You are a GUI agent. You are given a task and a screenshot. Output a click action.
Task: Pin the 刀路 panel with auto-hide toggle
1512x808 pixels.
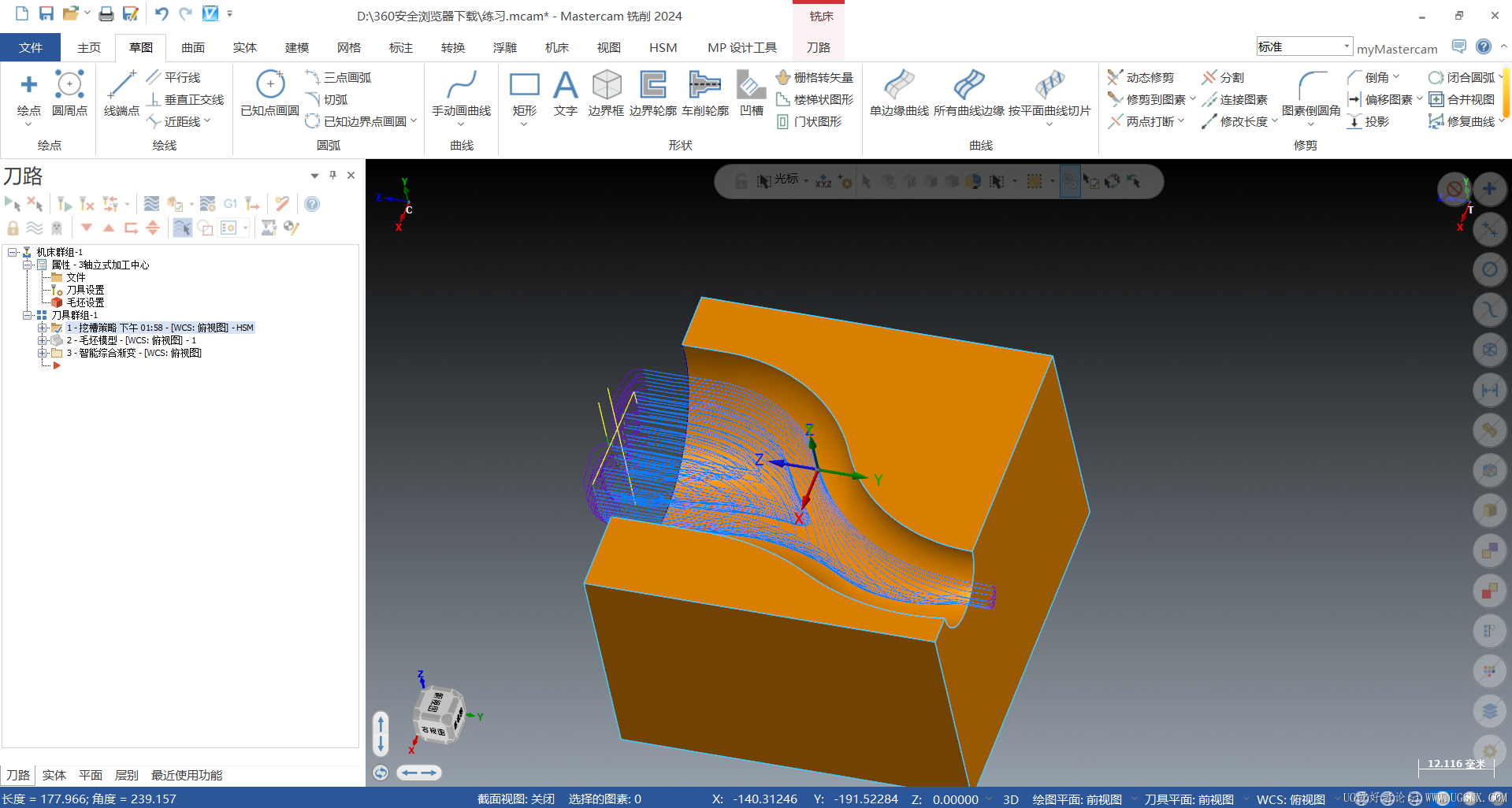[332, 175]
